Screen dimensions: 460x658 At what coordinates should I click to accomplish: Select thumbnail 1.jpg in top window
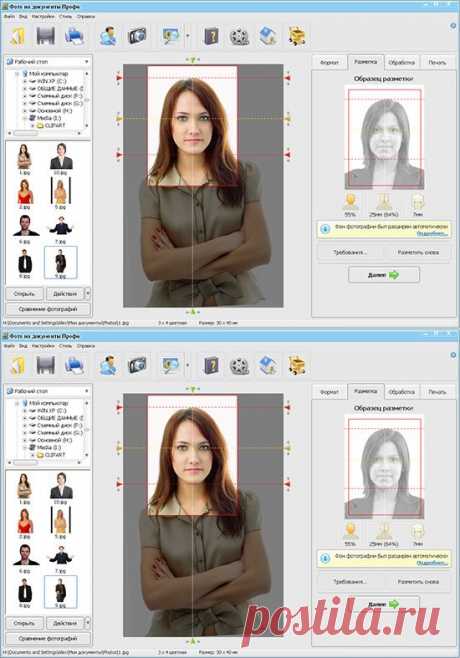pyautogui.click(x=24, y=159)
